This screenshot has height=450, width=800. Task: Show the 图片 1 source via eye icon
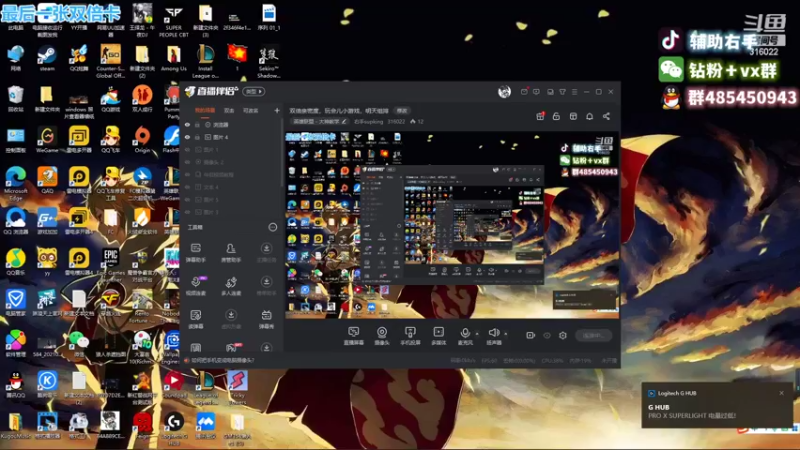pyautogui.click(x=187, y=149)
